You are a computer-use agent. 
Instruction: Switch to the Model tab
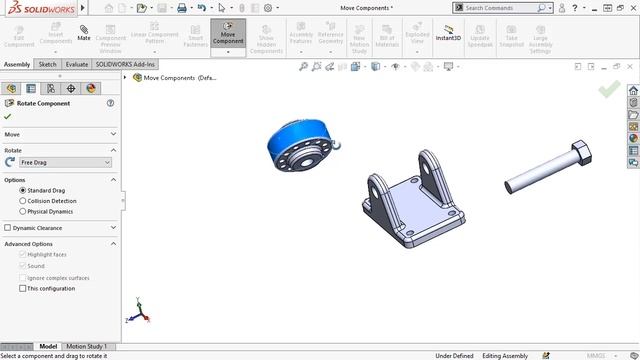pos(48,347)
